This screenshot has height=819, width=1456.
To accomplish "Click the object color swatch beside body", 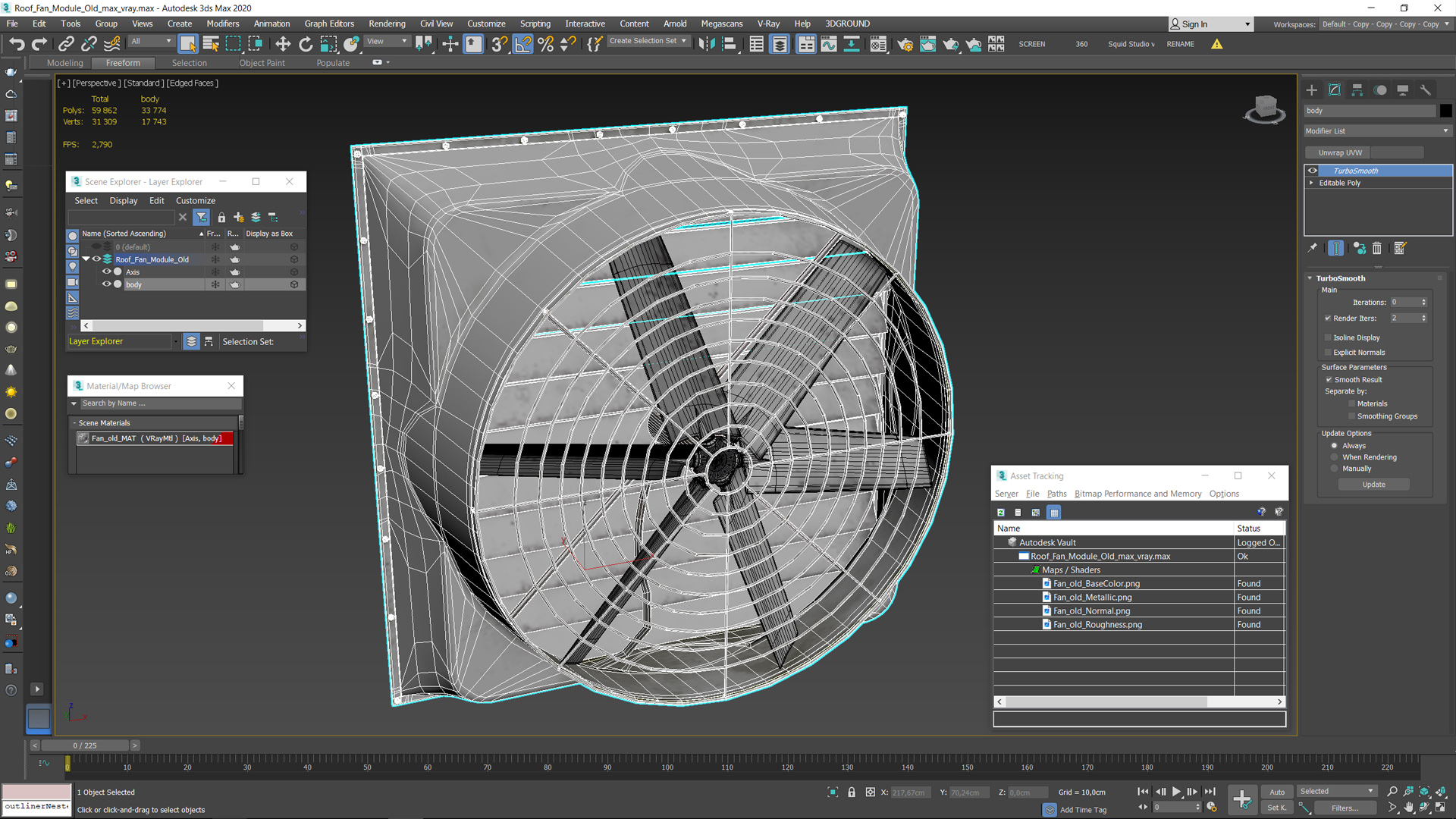I will click(x=1445, y=111).
